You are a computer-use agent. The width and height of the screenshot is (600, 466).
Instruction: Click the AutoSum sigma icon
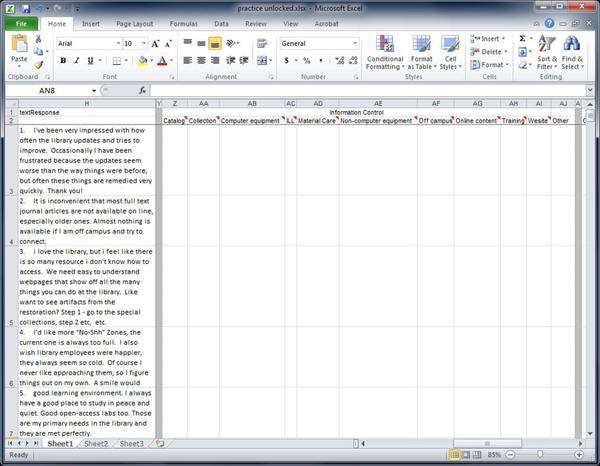522,38
